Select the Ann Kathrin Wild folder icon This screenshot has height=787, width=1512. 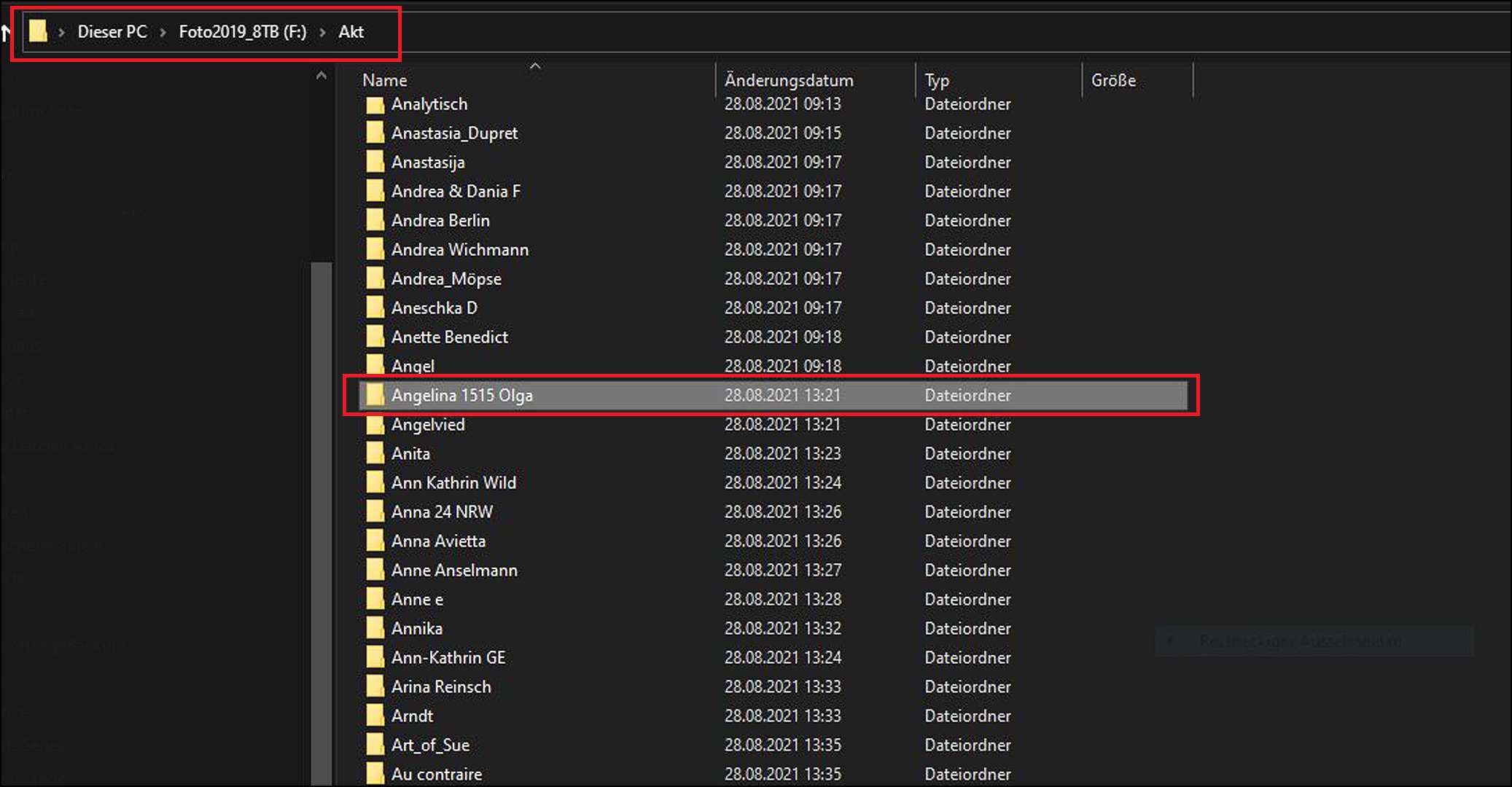[x=375, y=483]
